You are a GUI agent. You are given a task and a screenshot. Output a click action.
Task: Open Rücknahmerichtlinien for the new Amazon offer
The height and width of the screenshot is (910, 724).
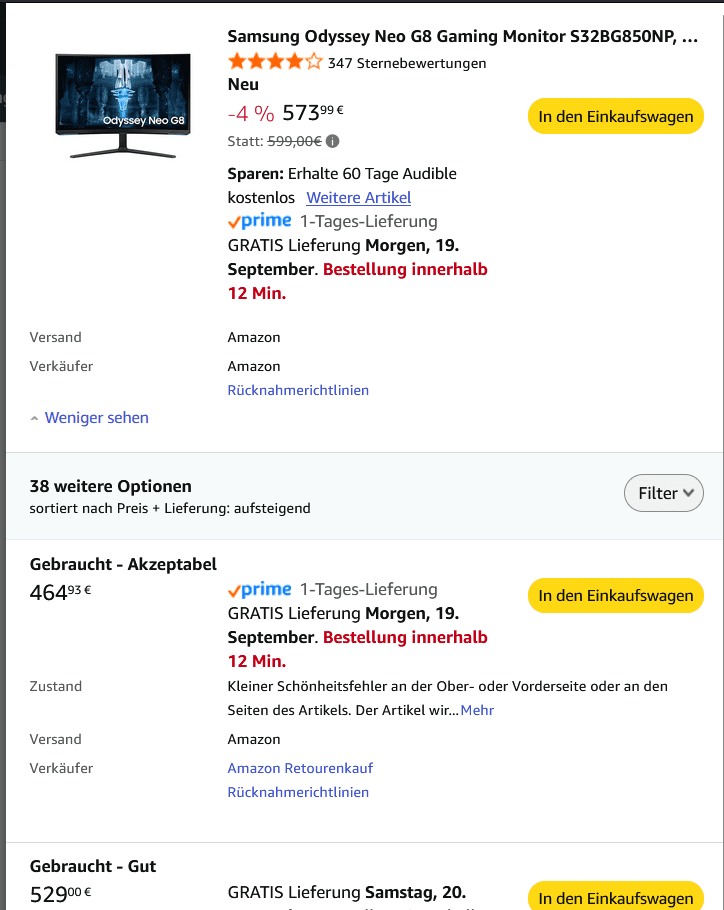(x=298, y=390)
